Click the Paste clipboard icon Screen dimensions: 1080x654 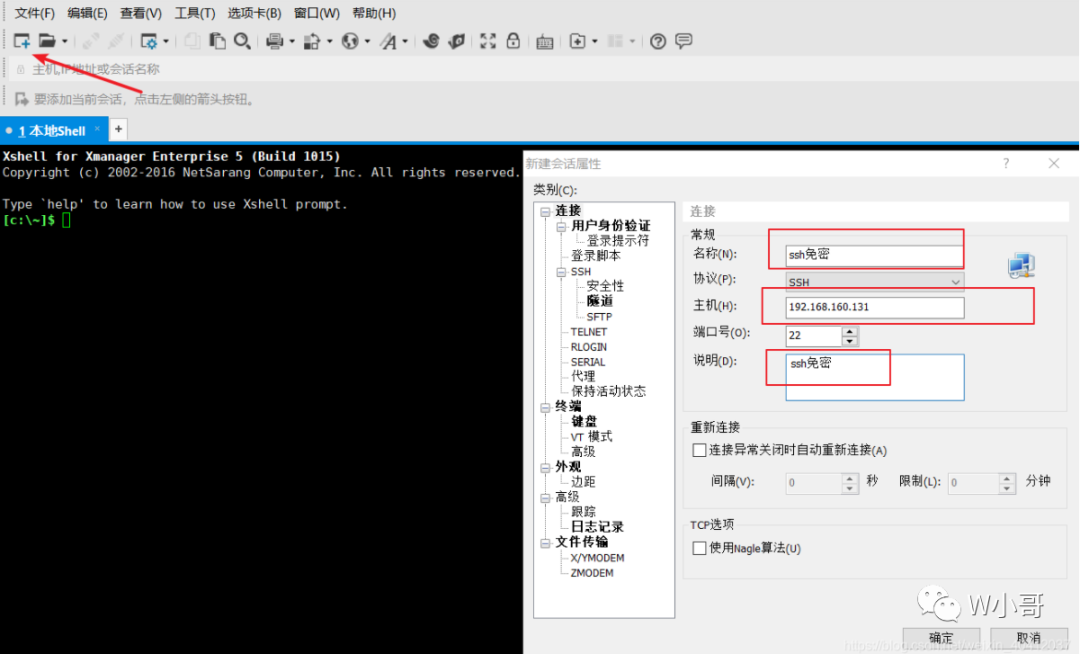tap(218, 41)
